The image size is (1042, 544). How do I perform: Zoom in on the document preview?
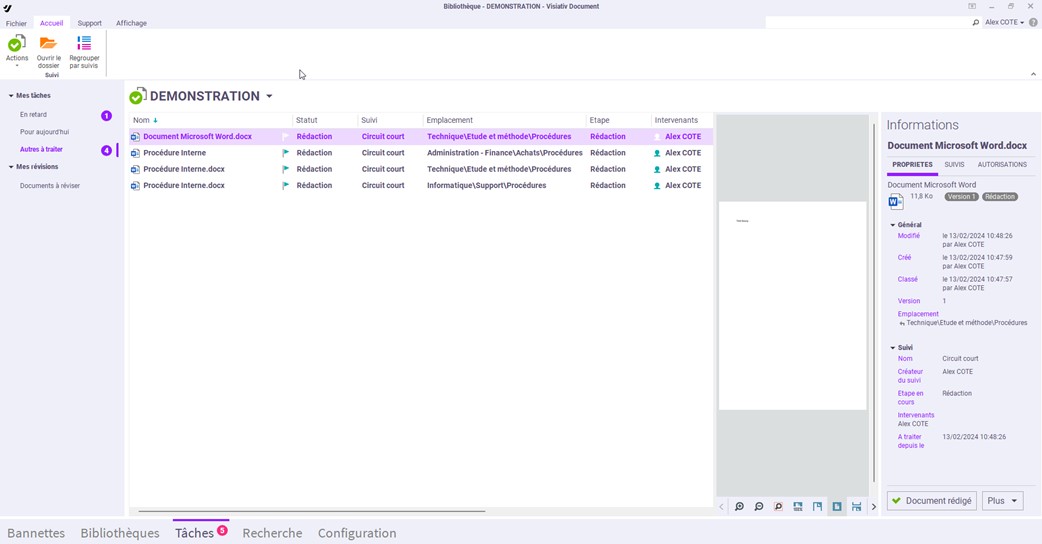tap(739, 507)
